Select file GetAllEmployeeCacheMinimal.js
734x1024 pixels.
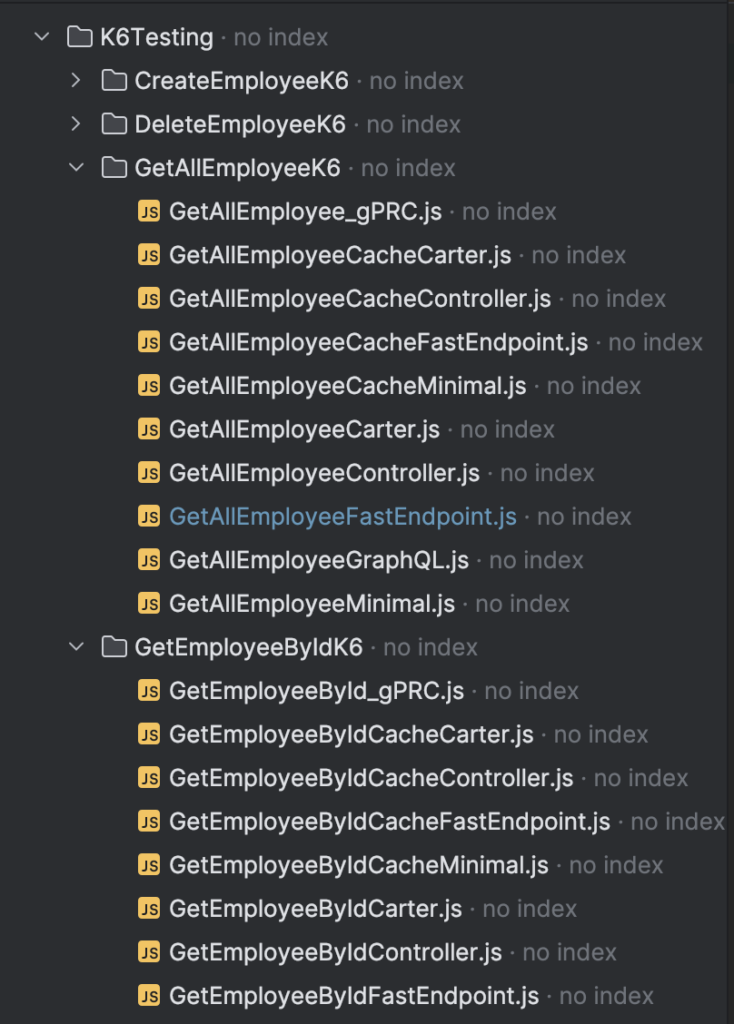tap(347, 387)
